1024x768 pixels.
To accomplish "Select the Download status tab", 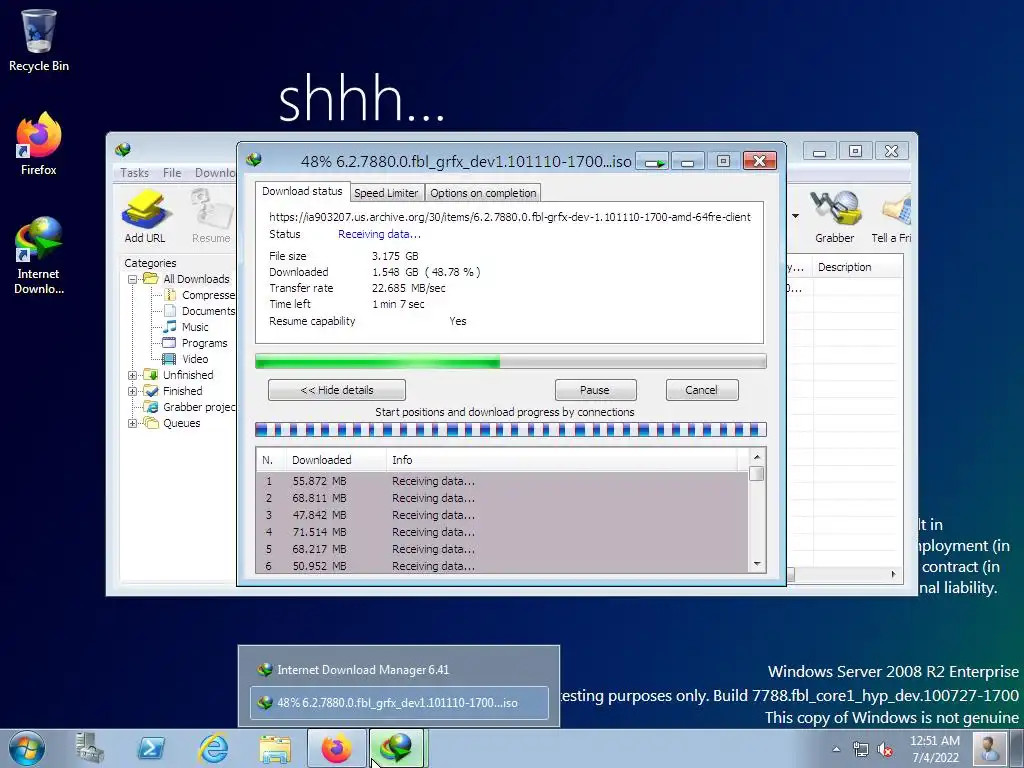I will [302, 191].
